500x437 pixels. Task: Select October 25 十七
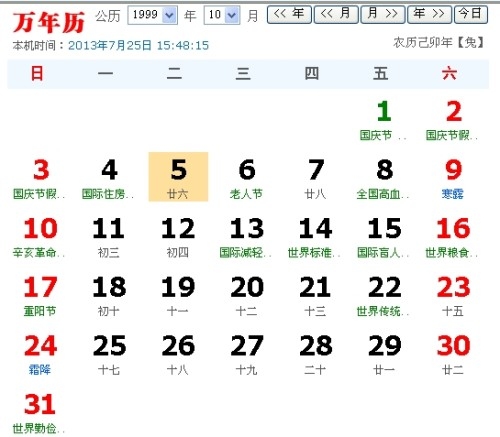(109, 354)
